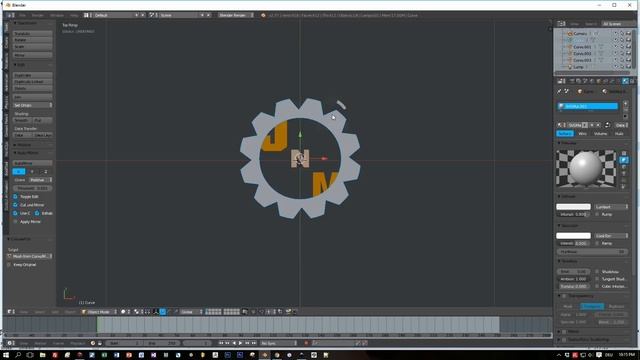Set preview type to cube
The height and width of the screenshot is (360, 640).
click(x=624, y=167)
